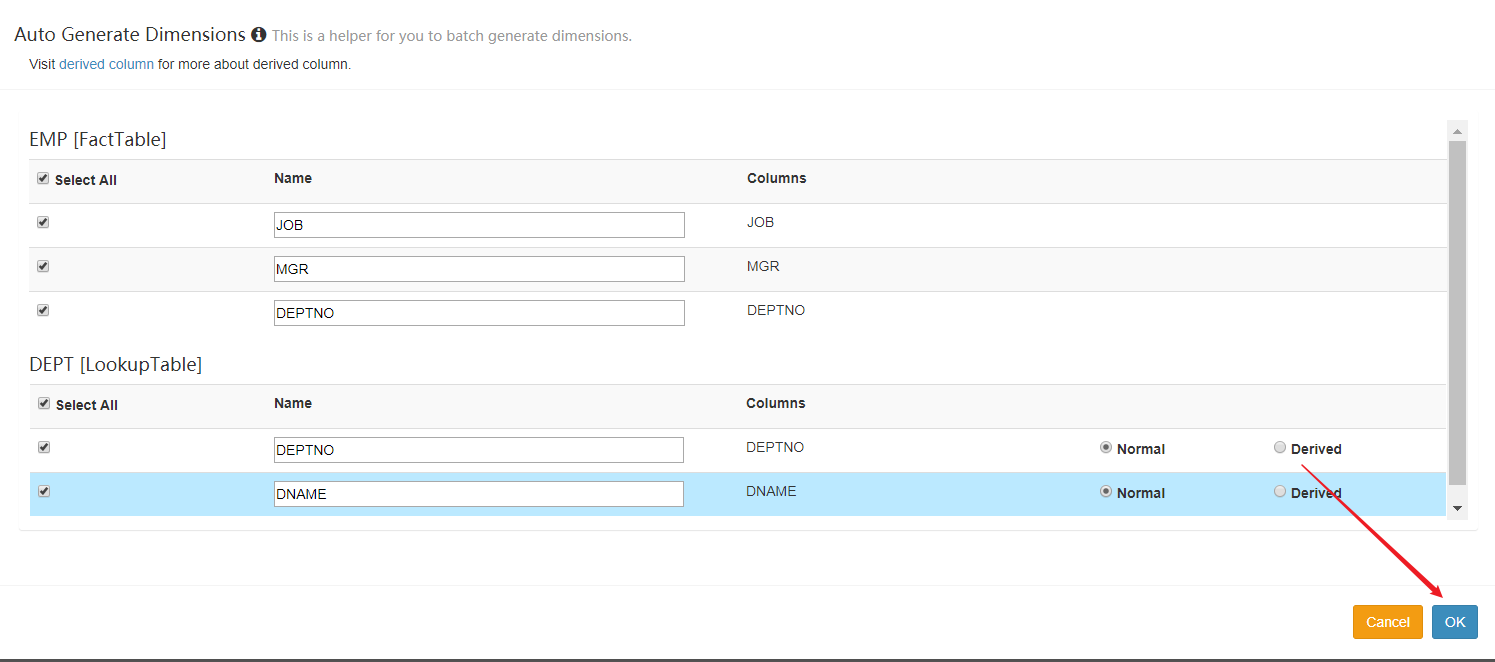Click the scrollbar up arrow
The height and width of the screenshot is (662, 1495).
(x=1457, y=131)
